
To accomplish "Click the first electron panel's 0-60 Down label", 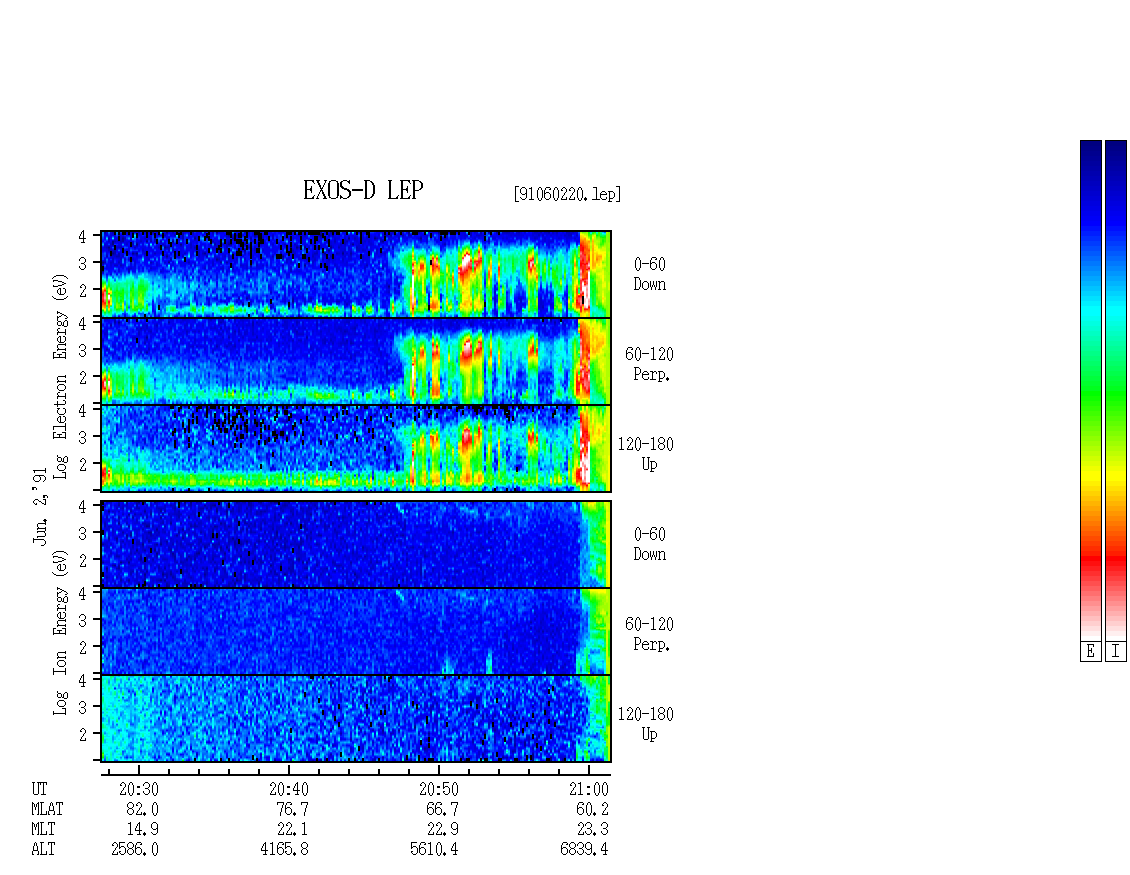I will tap(649, 275).
